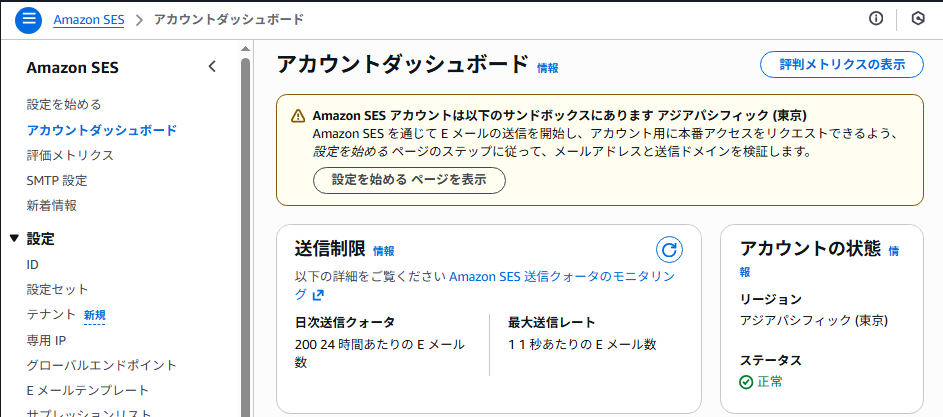The width and height of the screenshot is (943, 417).
Task: Open 情報 link beside アカウントダッシュボード heading
Action: point(548,68)
